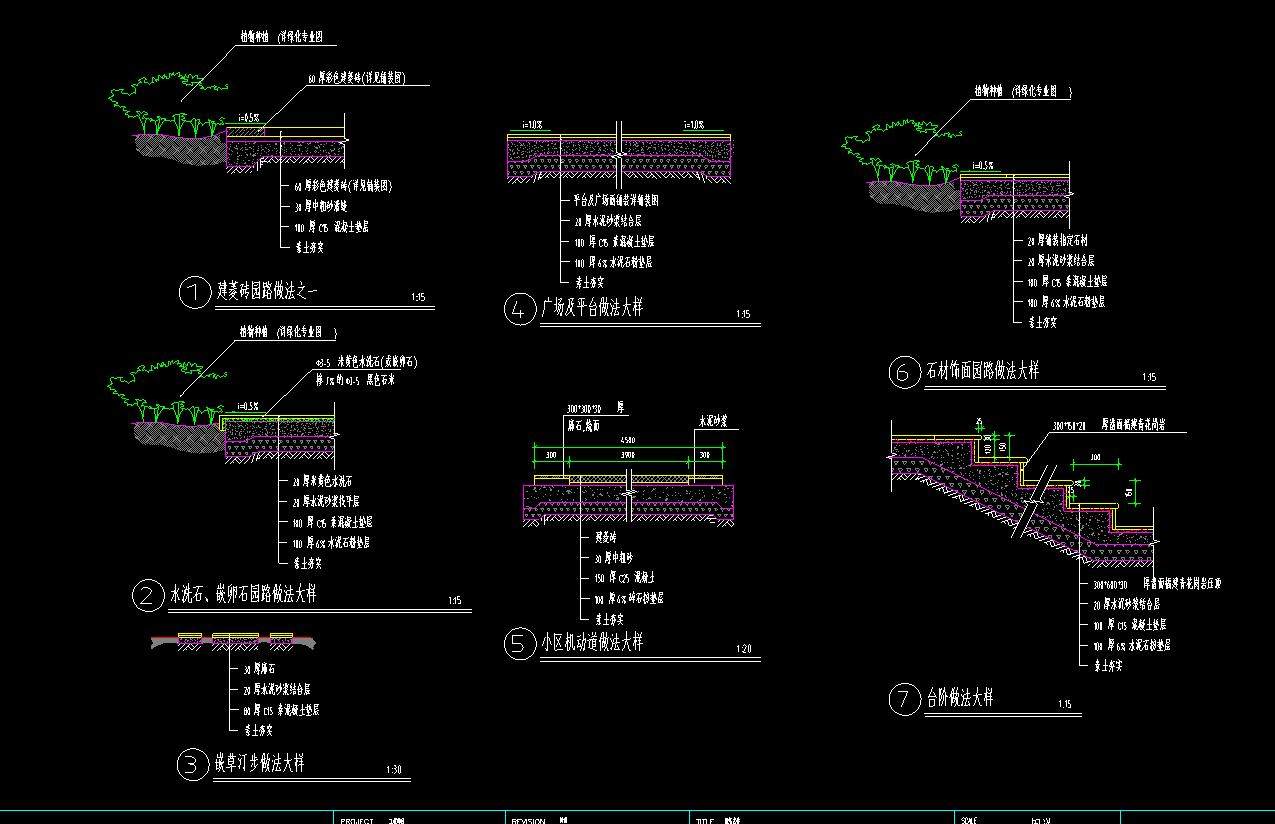The width and height of the screenshot is (1275, 824).
Task: Click the green shrub outline in detail 1
Action: point(150,101)
